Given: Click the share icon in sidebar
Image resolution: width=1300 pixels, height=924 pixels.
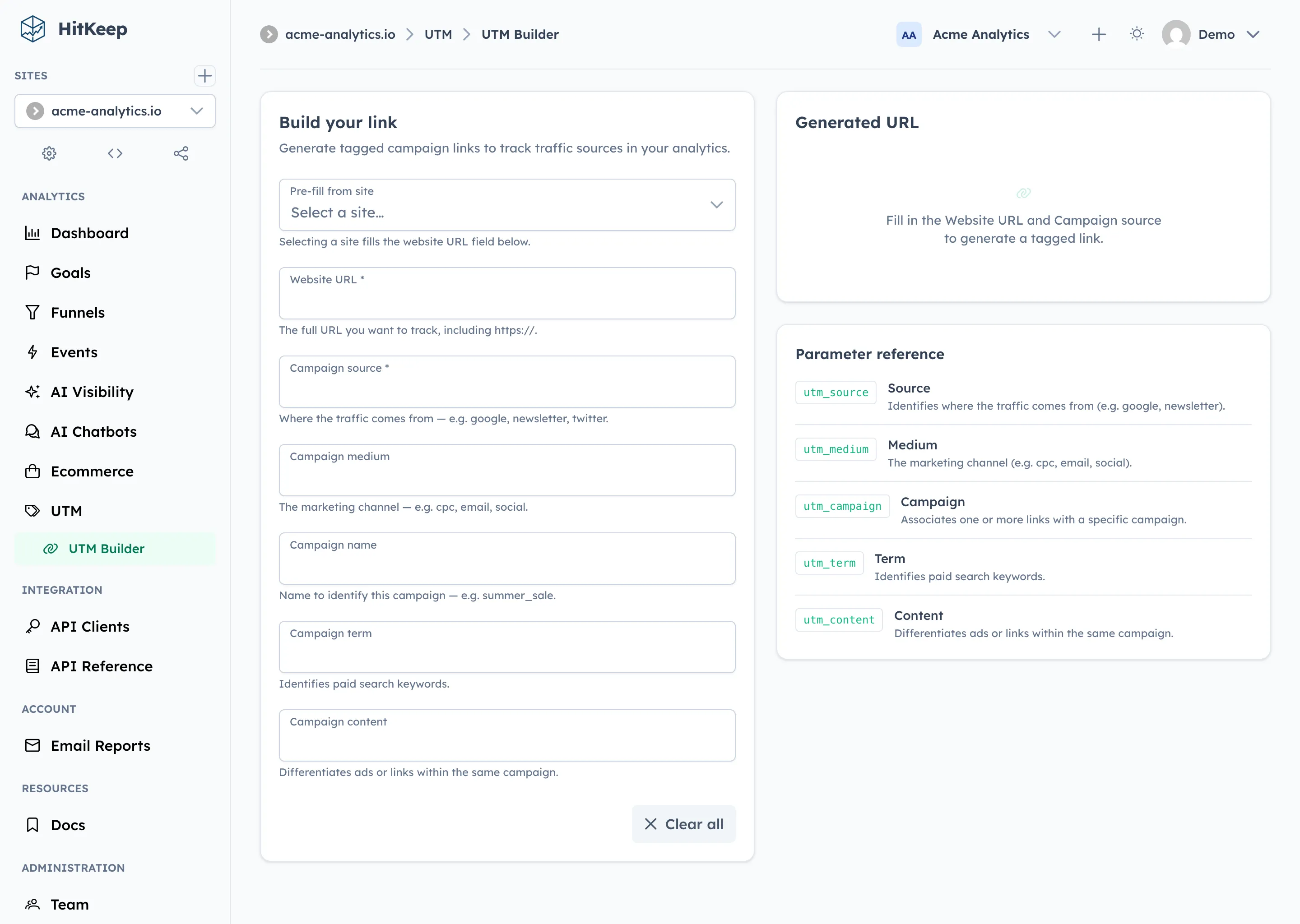Looking at the screenshot, I should (x=181, y=153).
